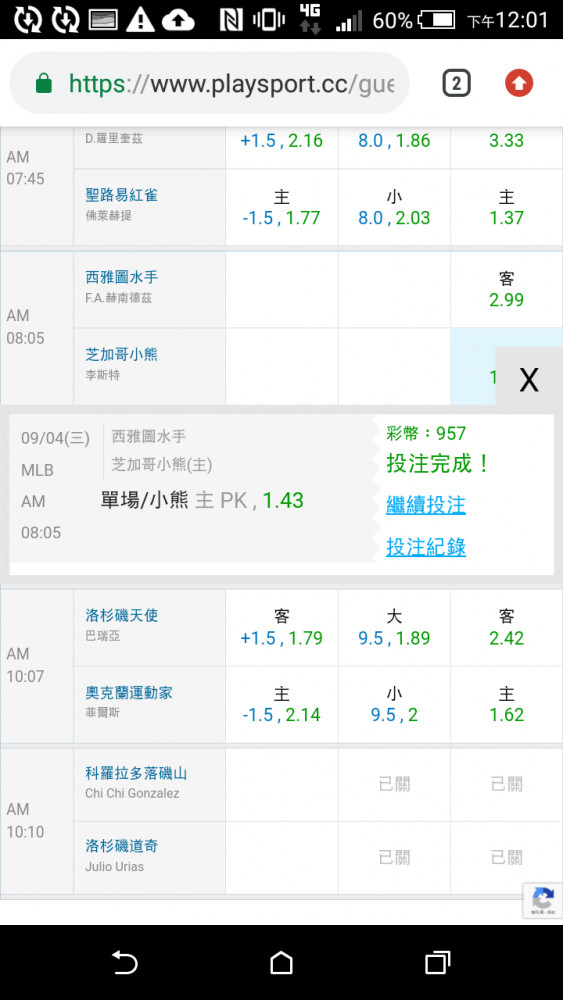Select 洛杉磯天使 away spread +1.5, 1.79
The image size is (563, 1000).
[282, 628]
